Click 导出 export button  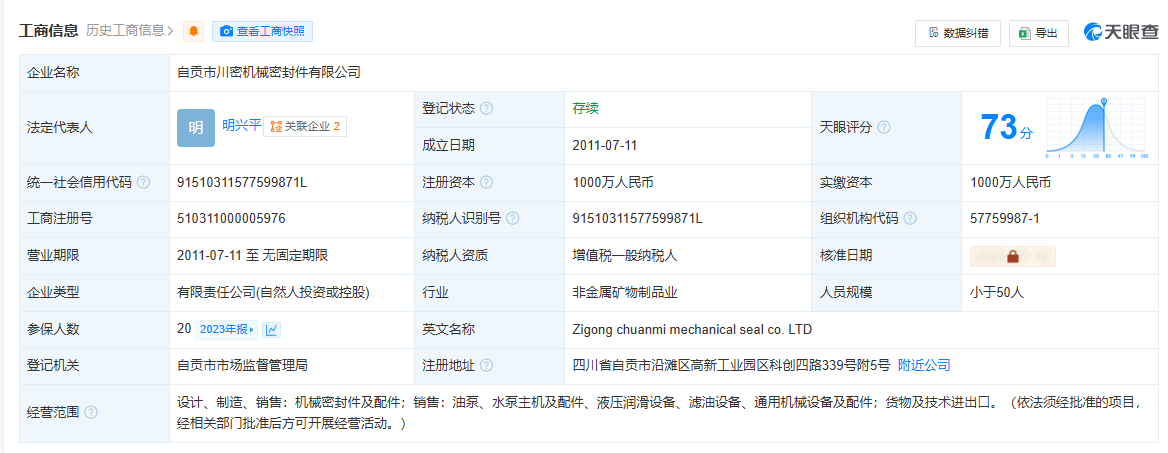[x=1038, y=33]
